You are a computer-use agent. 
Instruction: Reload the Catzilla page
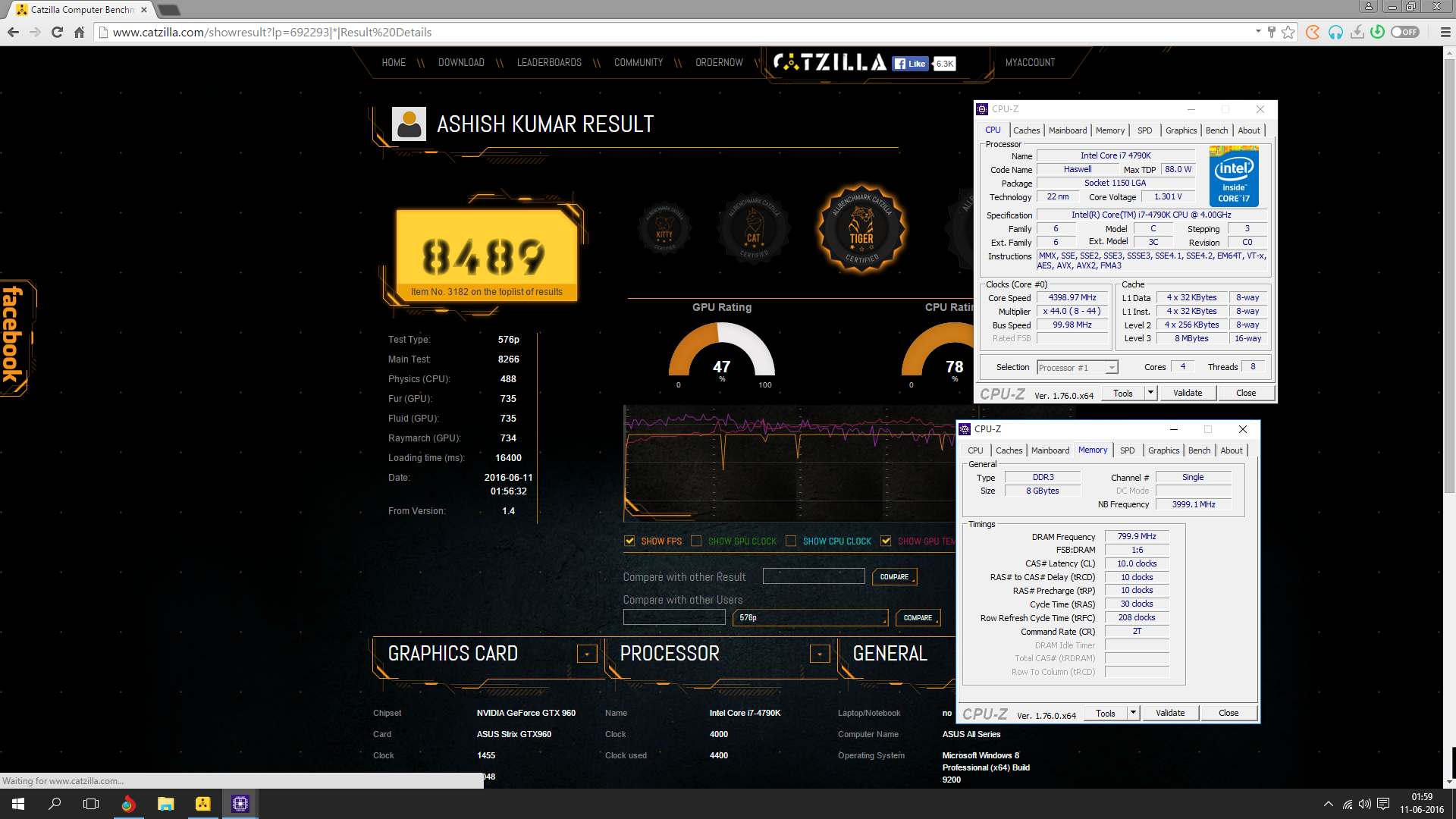click(x=57, y=32)
